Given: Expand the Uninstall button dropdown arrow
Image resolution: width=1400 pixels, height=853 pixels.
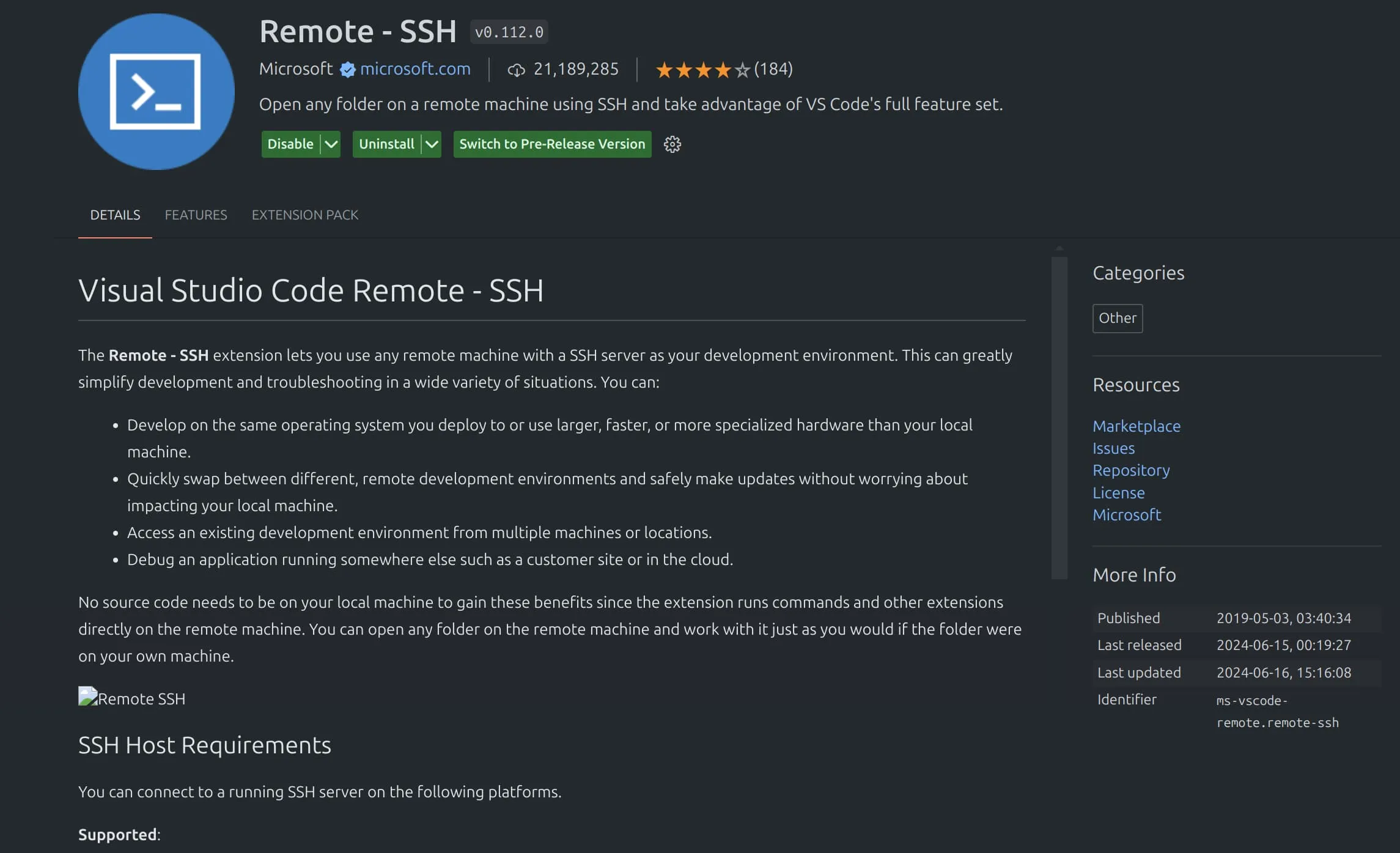Looking at the screenshot, I should click(432, 144).
